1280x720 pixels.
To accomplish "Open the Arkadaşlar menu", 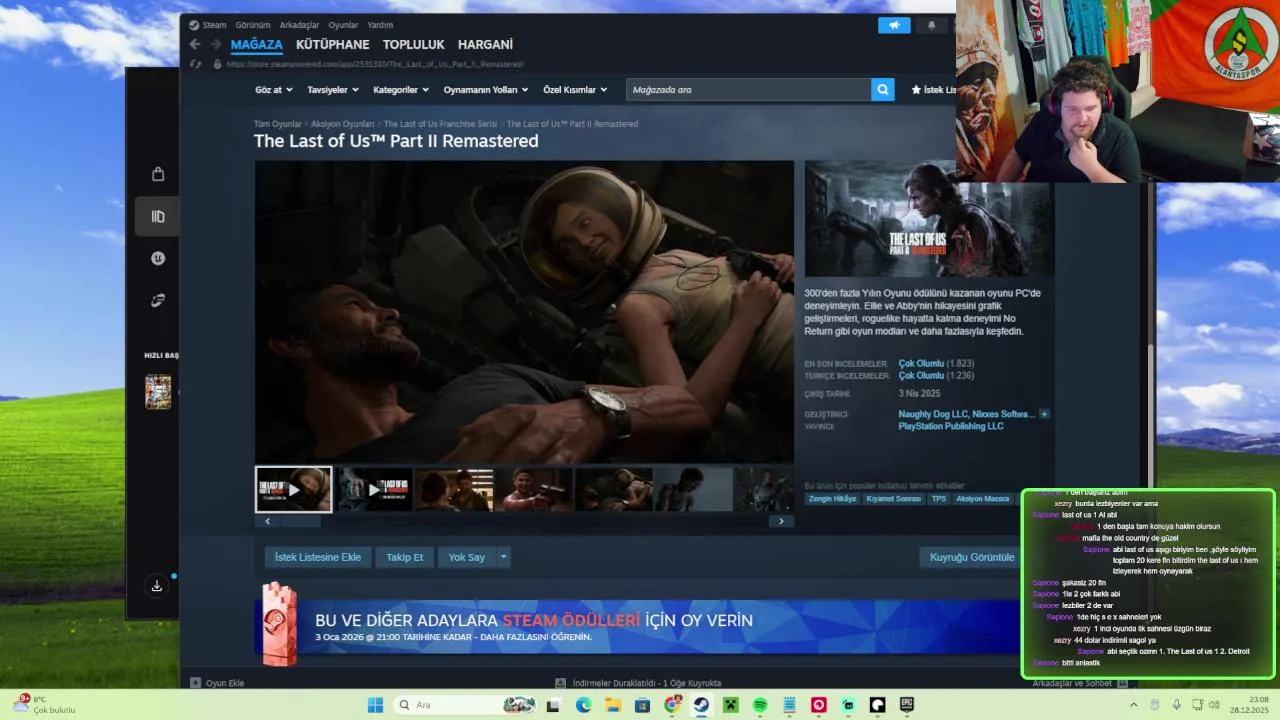I will tap(300, 25).
